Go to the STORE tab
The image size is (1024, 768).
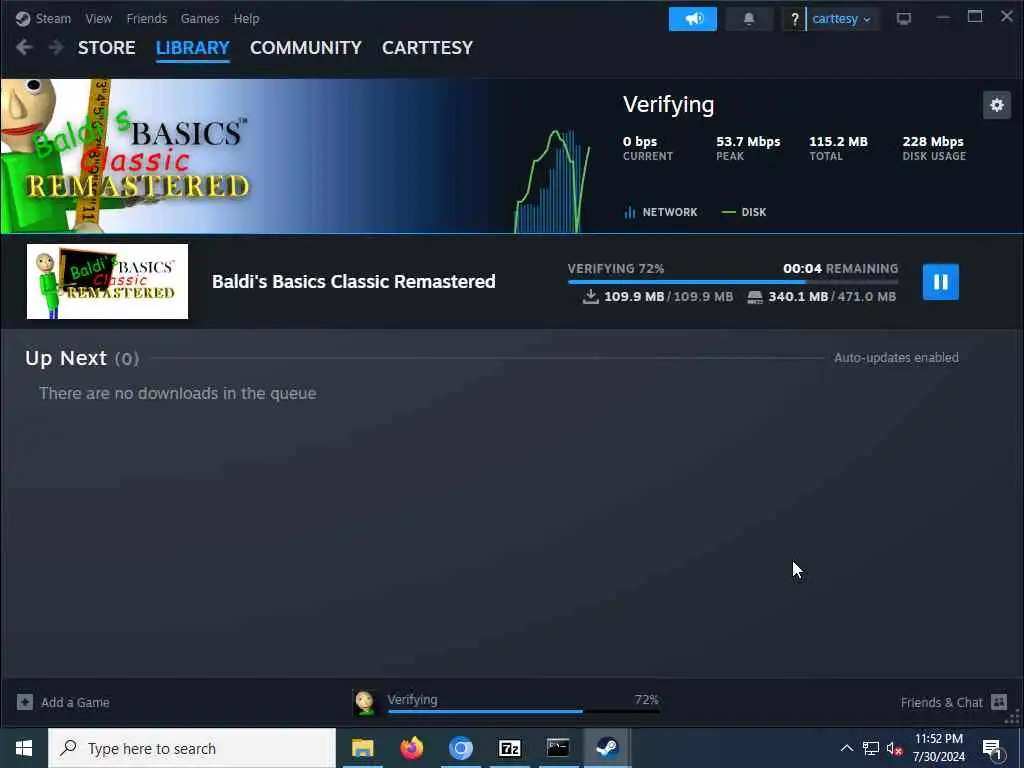click(x=106, y=48)
